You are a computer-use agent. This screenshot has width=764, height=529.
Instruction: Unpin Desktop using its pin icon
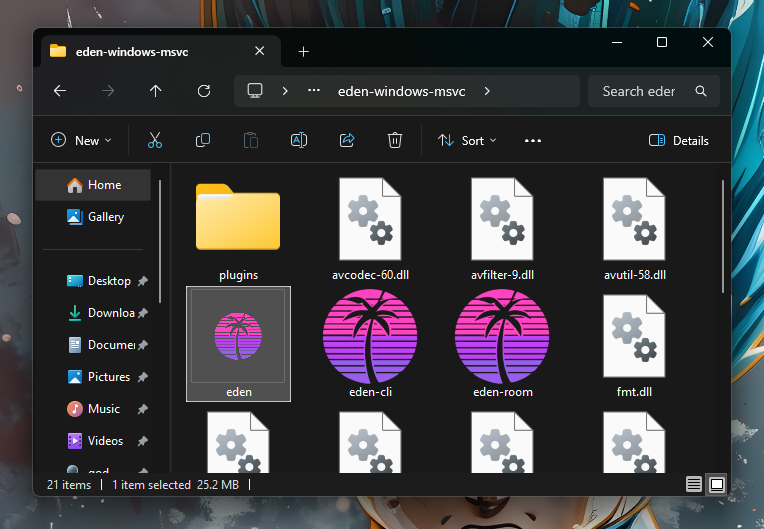pos(142,281)
